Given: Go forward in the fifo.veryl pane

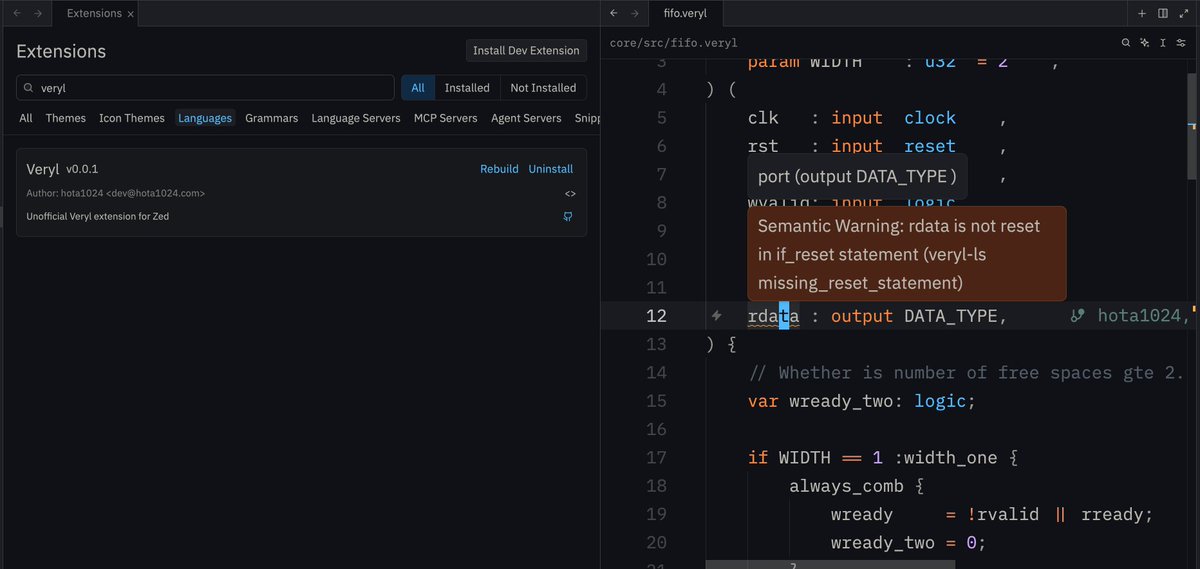Looking at the screenshot, I should pos(635,14).
